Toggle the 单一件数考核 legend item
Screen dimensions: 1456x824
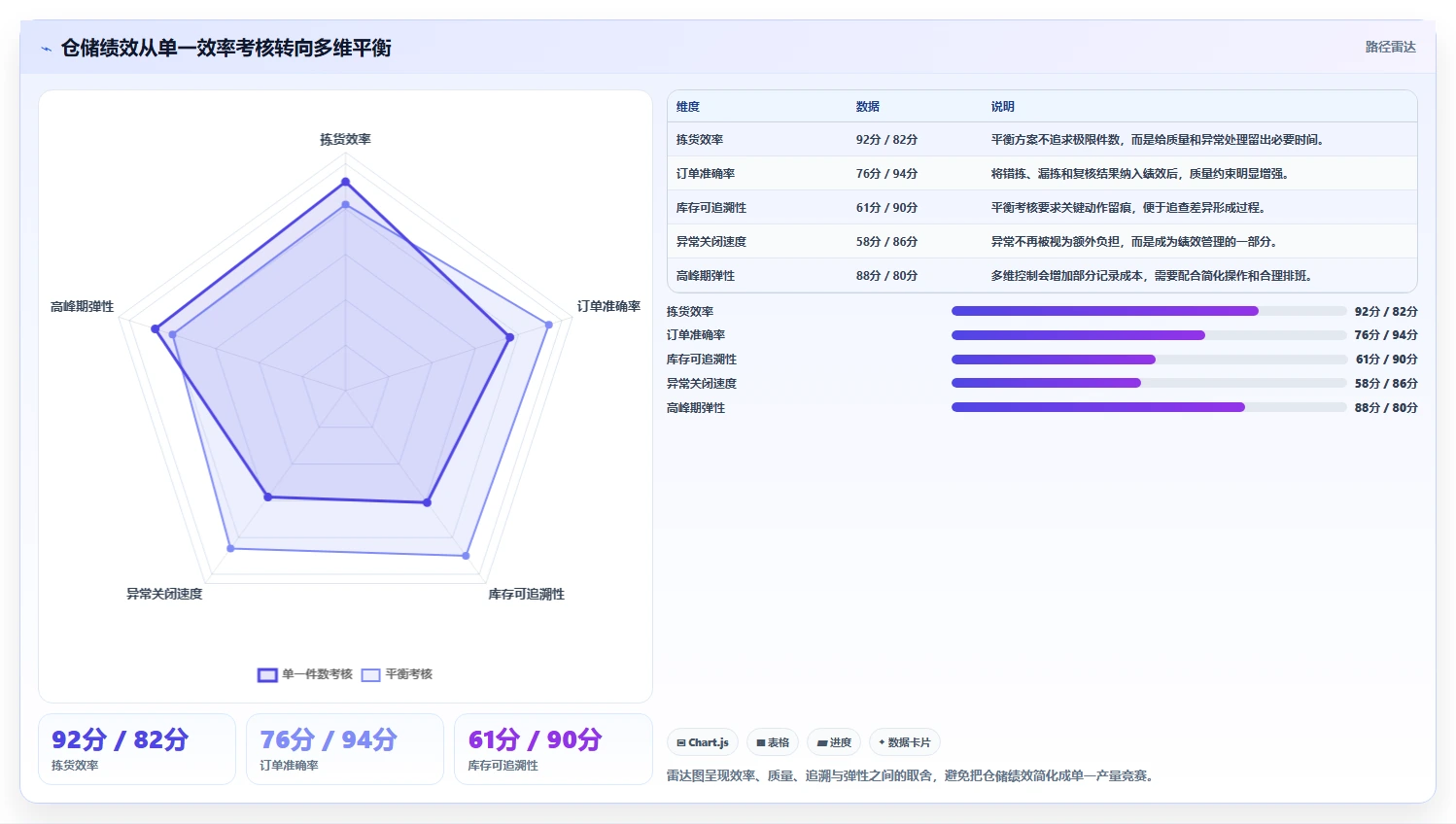(x=305, y=674)
